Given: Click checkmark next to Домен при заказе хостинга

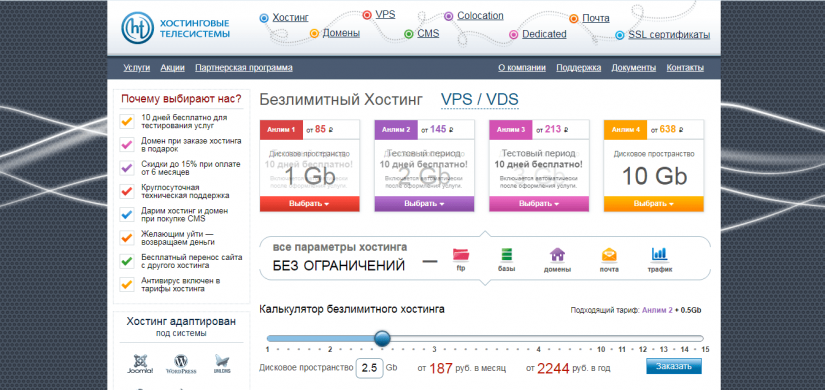Looking at the screenshot, I should [x=127, y=145].
